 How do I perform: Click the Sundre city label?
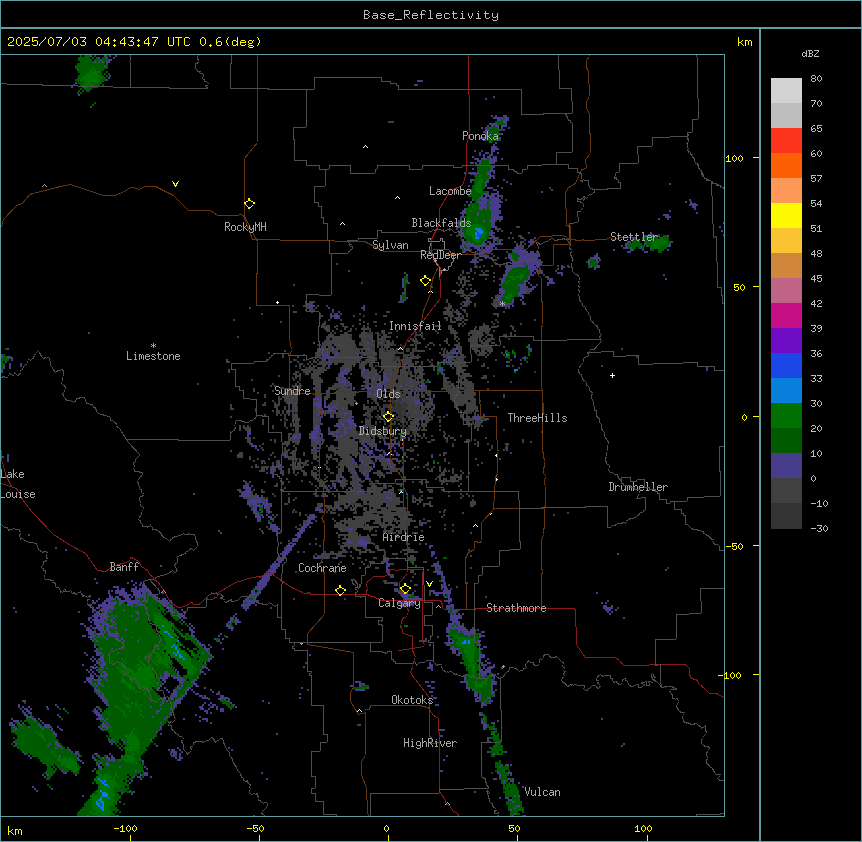pos(292,391)
